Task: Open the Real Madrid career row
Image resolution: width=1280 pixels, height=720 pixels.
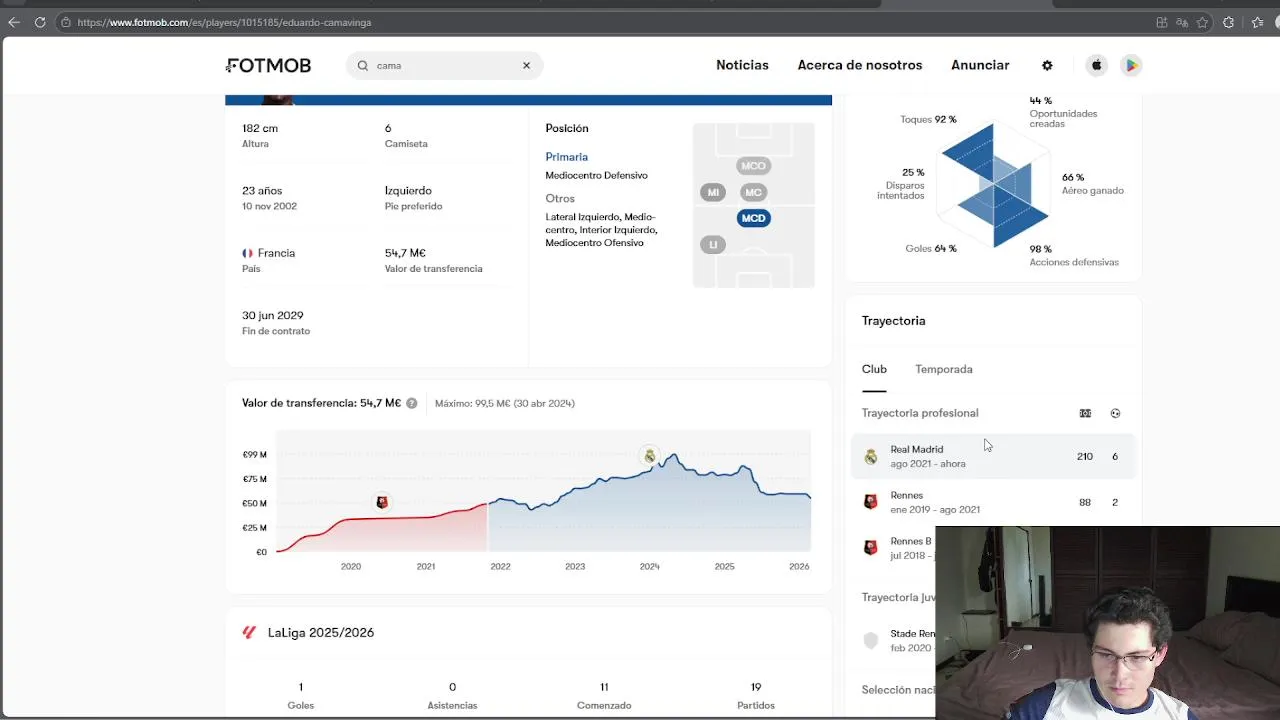Action: point(993,456)
